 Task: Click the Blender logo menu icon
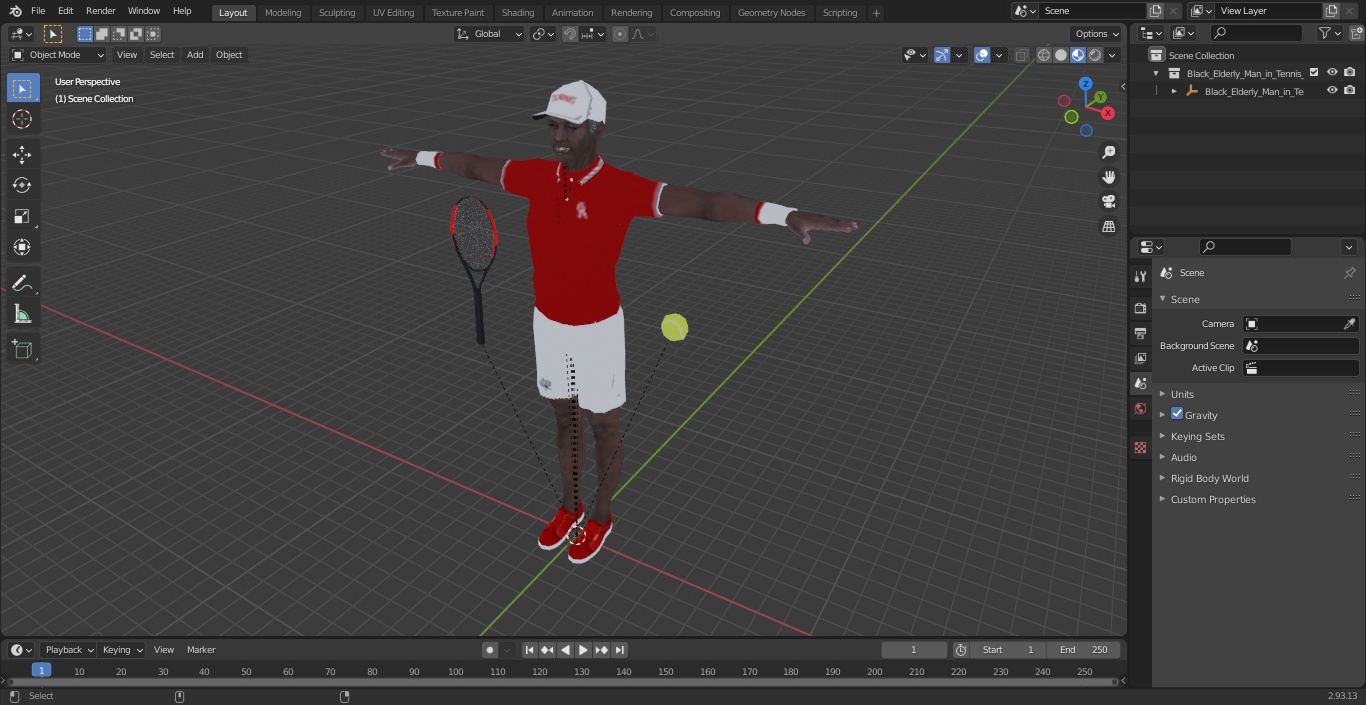click(15, 11)
